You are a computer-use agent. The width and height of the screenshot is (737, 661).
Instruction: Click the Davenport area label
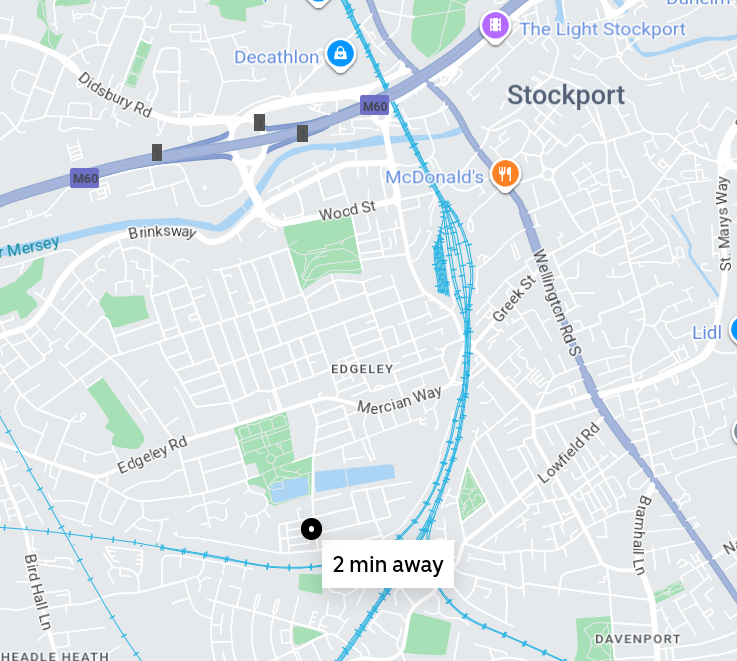click(637, 639)
